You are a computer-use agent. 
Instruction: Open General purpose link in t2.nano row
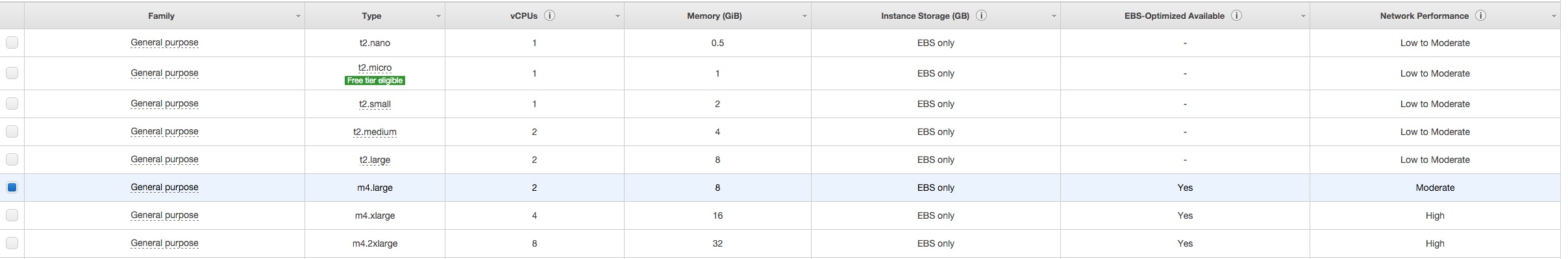(x=164, y=43)
